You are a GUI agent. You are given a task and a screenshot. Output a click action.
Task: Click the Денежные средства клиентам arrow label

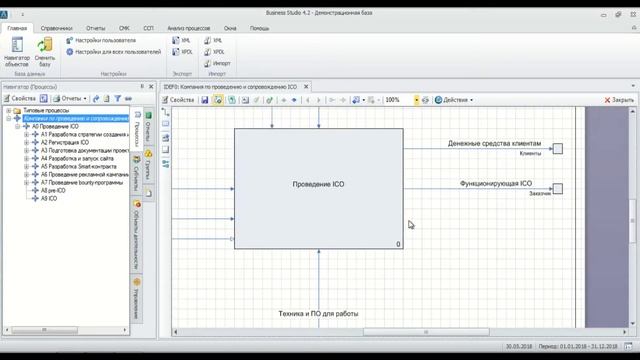click(x=494, y=144)
